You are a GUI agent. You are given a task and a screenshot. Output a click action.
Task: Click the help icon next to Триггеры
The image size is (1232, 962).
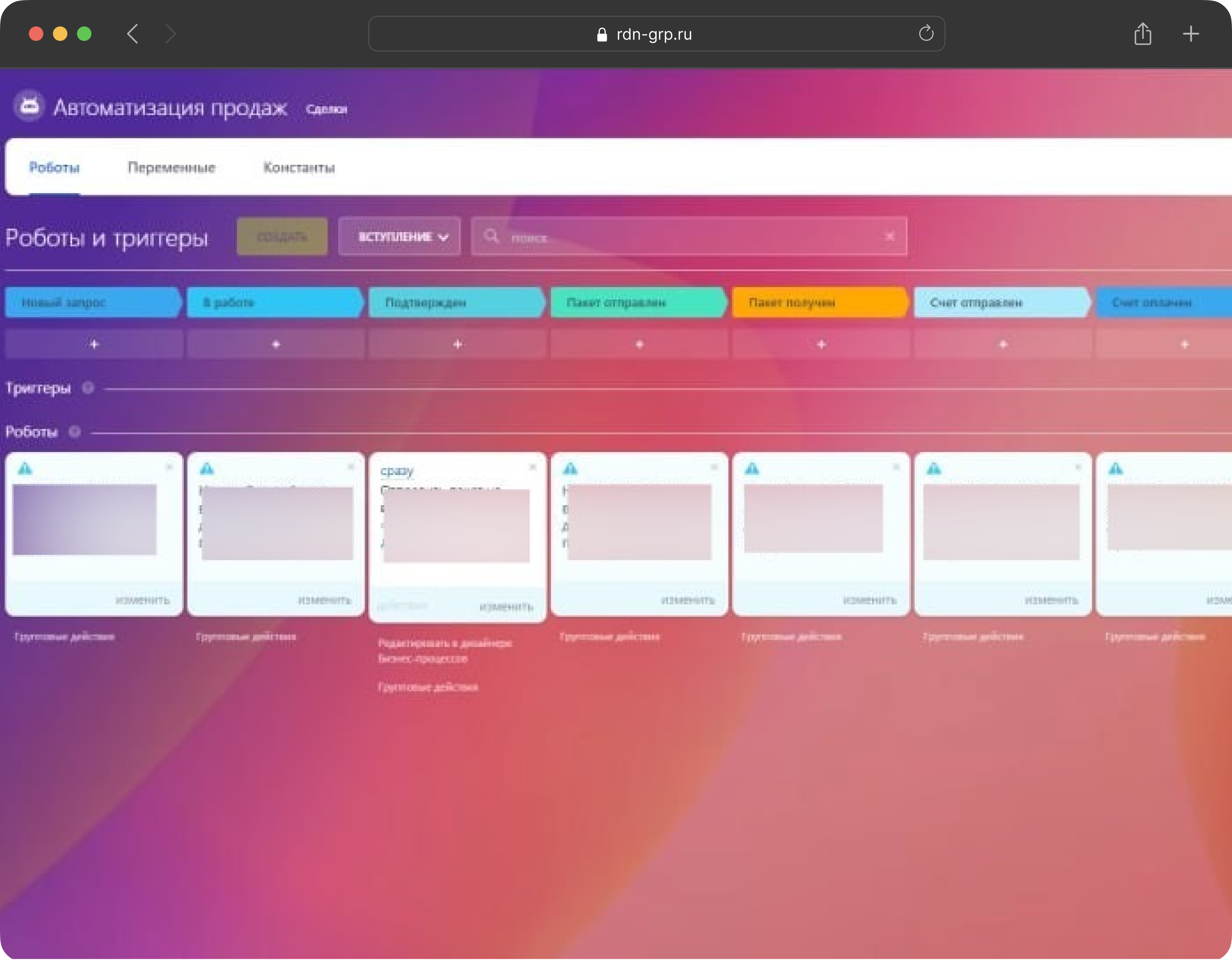[x=88, y=388]
